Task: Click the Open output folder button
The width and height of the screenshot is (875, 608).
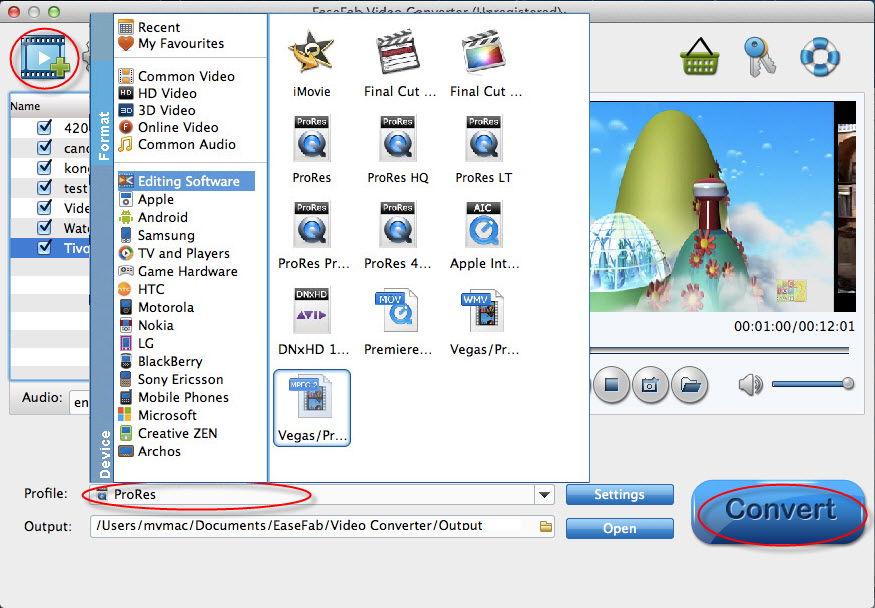Action: tap(619, 528)
